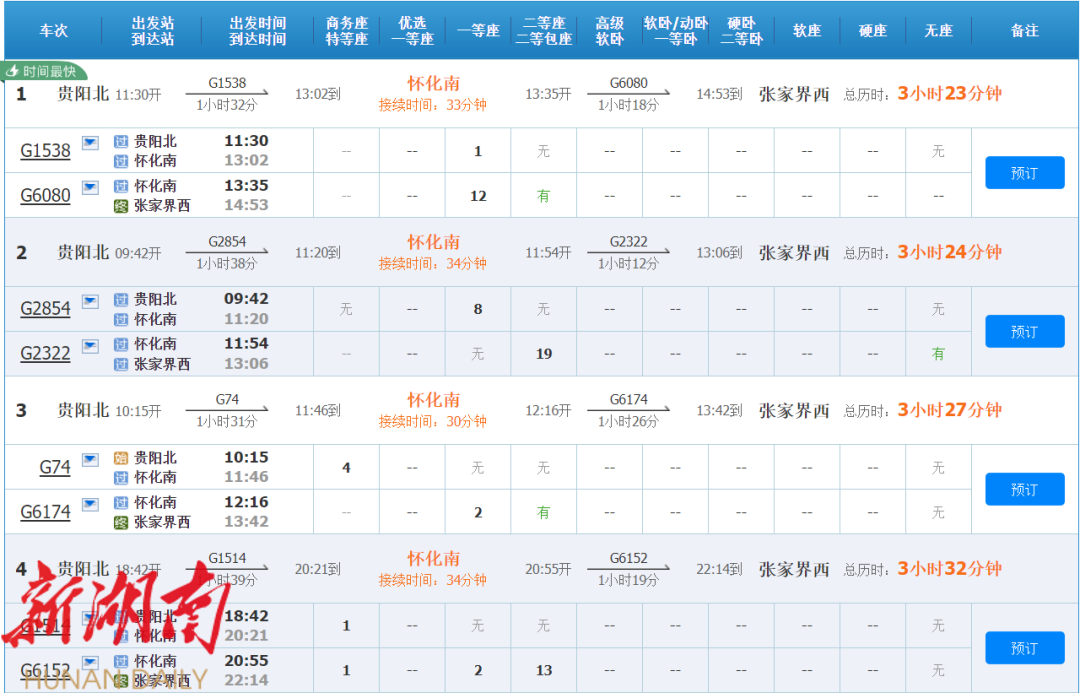Screen dimensions: 1080x693
Task: Click the 时间最快 fastest-time badge
Action: click(45, 72)
